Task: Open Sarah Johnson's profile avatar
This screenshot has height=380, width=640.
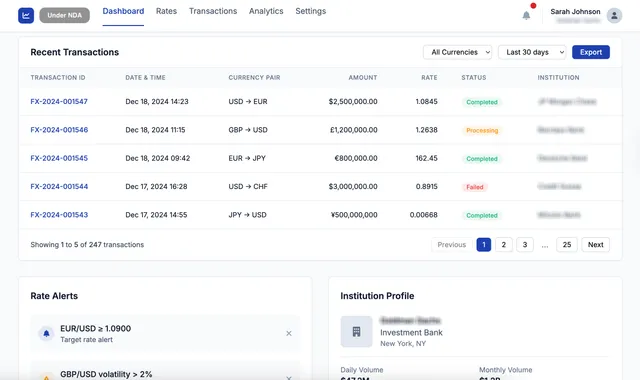Action: point(614,16)
